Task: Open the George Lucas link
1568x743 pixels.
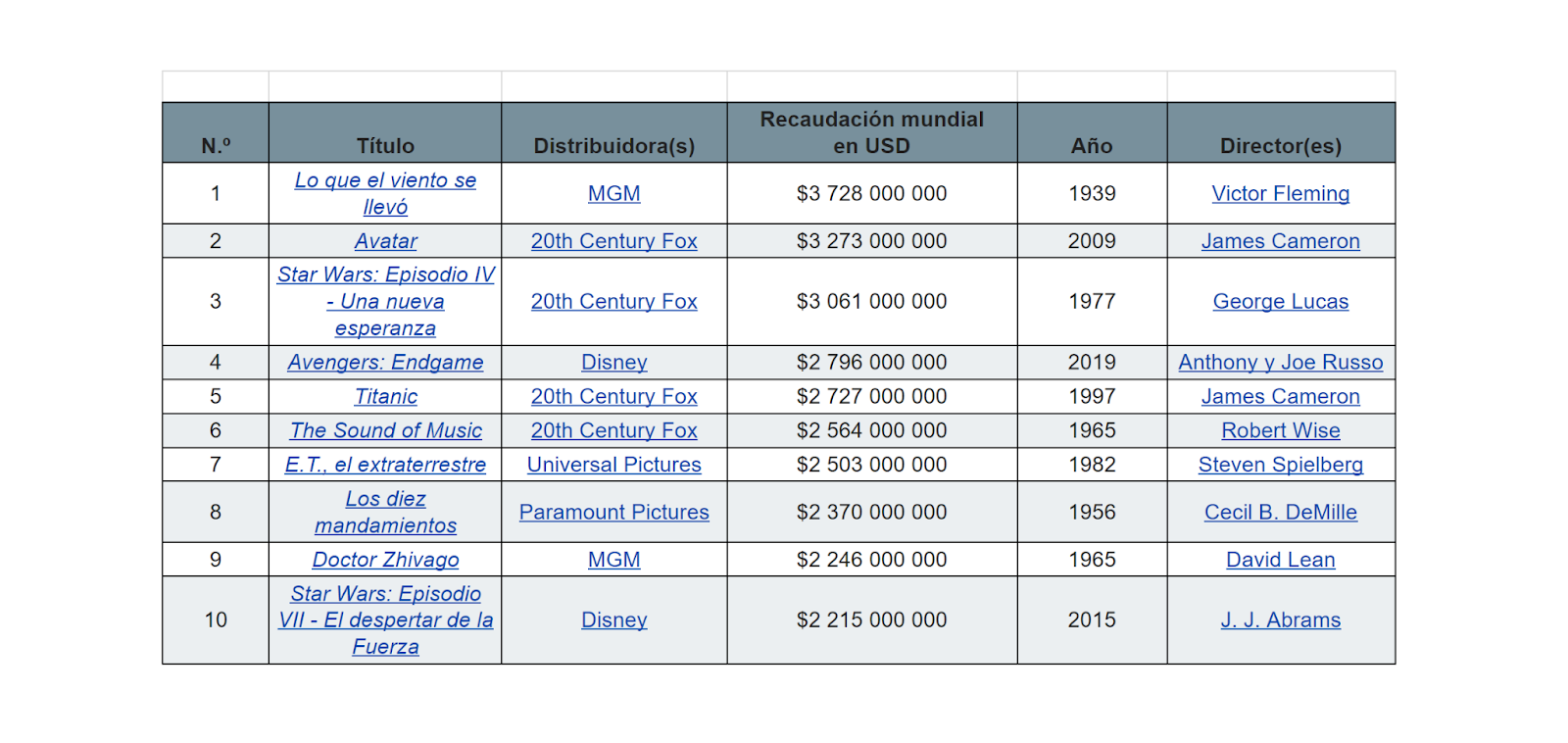Action: tap(1281, 301)
